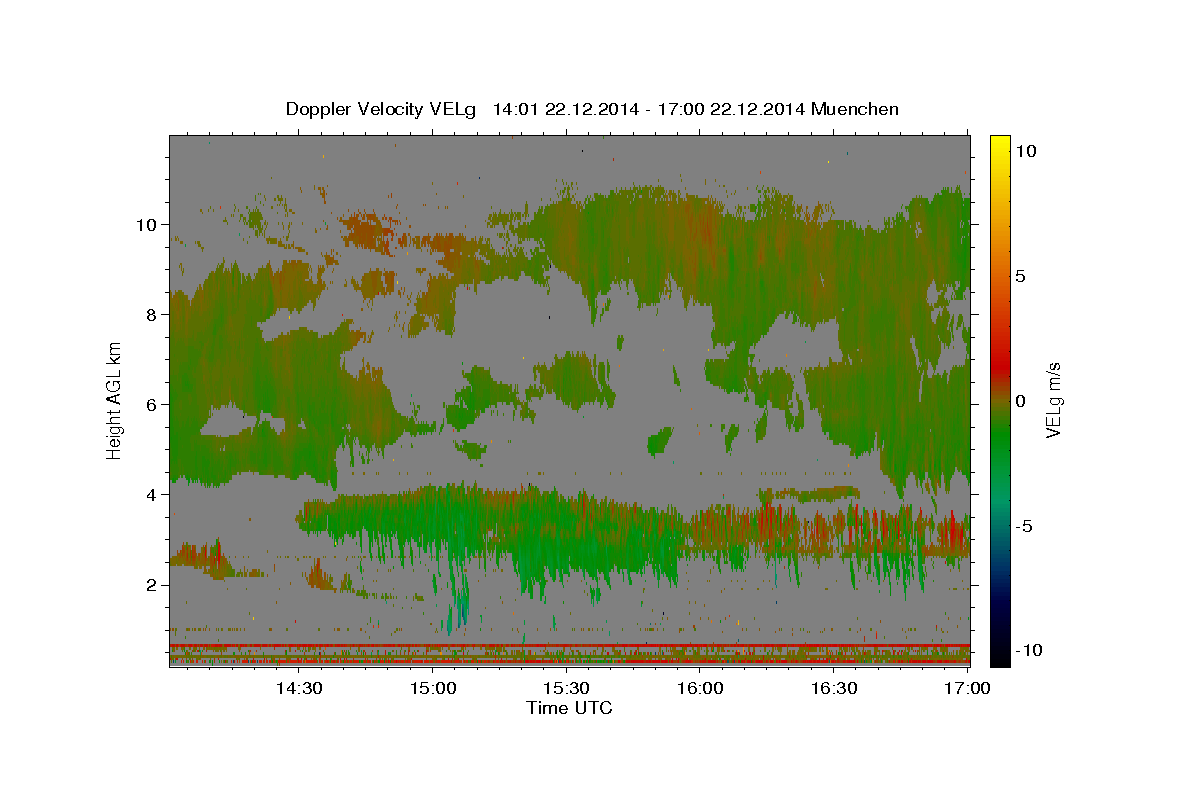Click the "16:00" time axis label
The image size is (1200, 800).
(700, 688)
